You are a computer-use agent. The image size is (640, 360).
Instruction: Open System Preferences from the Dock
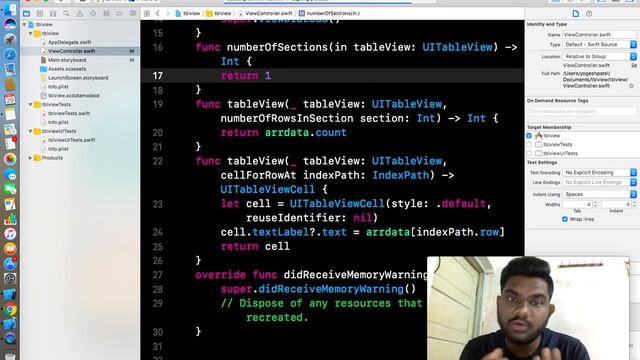[x=10, y=279]
